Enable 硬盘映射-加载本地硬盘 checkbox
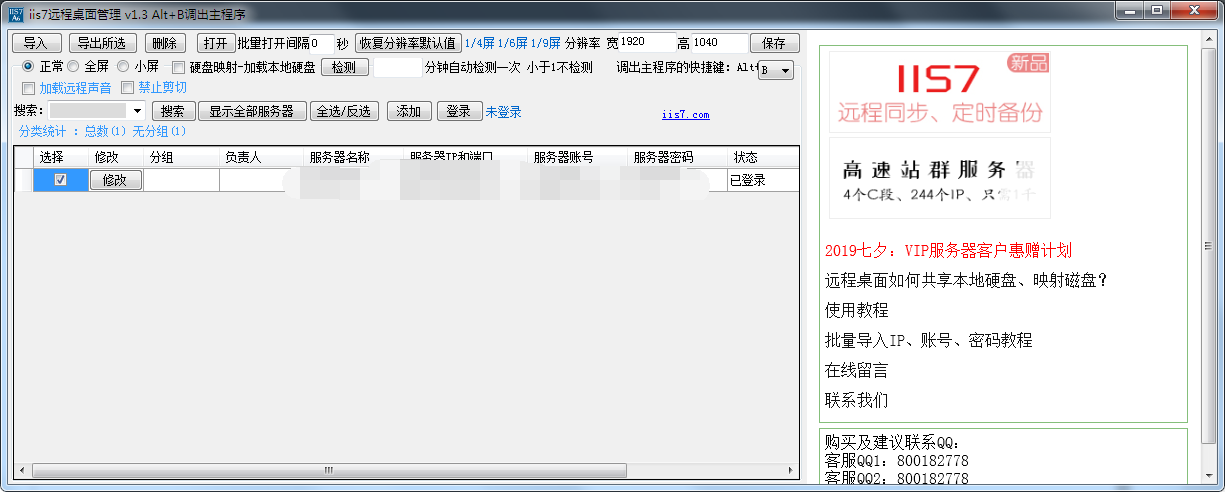 [x=179, y=68]
